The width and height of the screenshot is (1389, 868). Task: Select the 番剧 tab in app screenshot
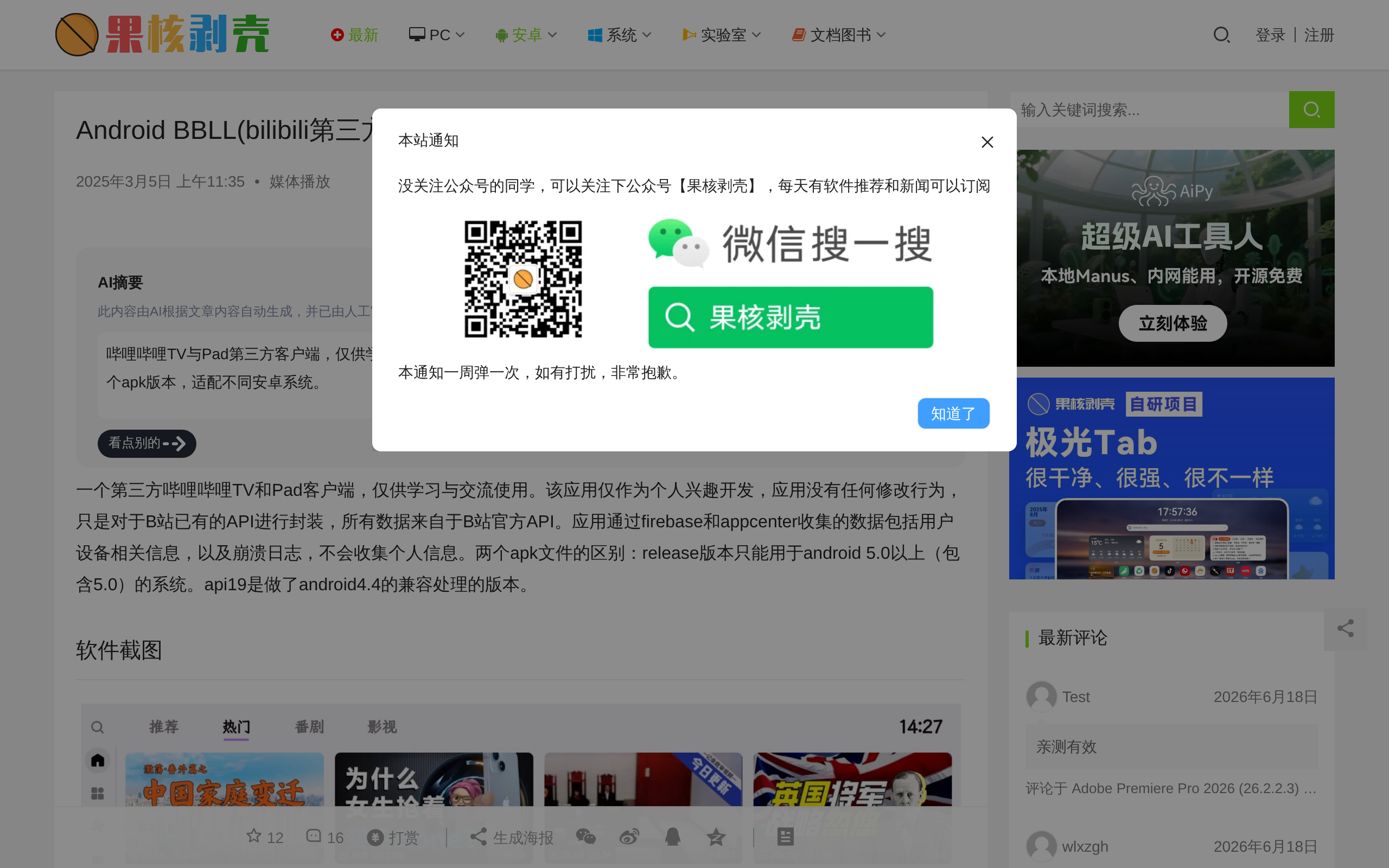(309, 727)
